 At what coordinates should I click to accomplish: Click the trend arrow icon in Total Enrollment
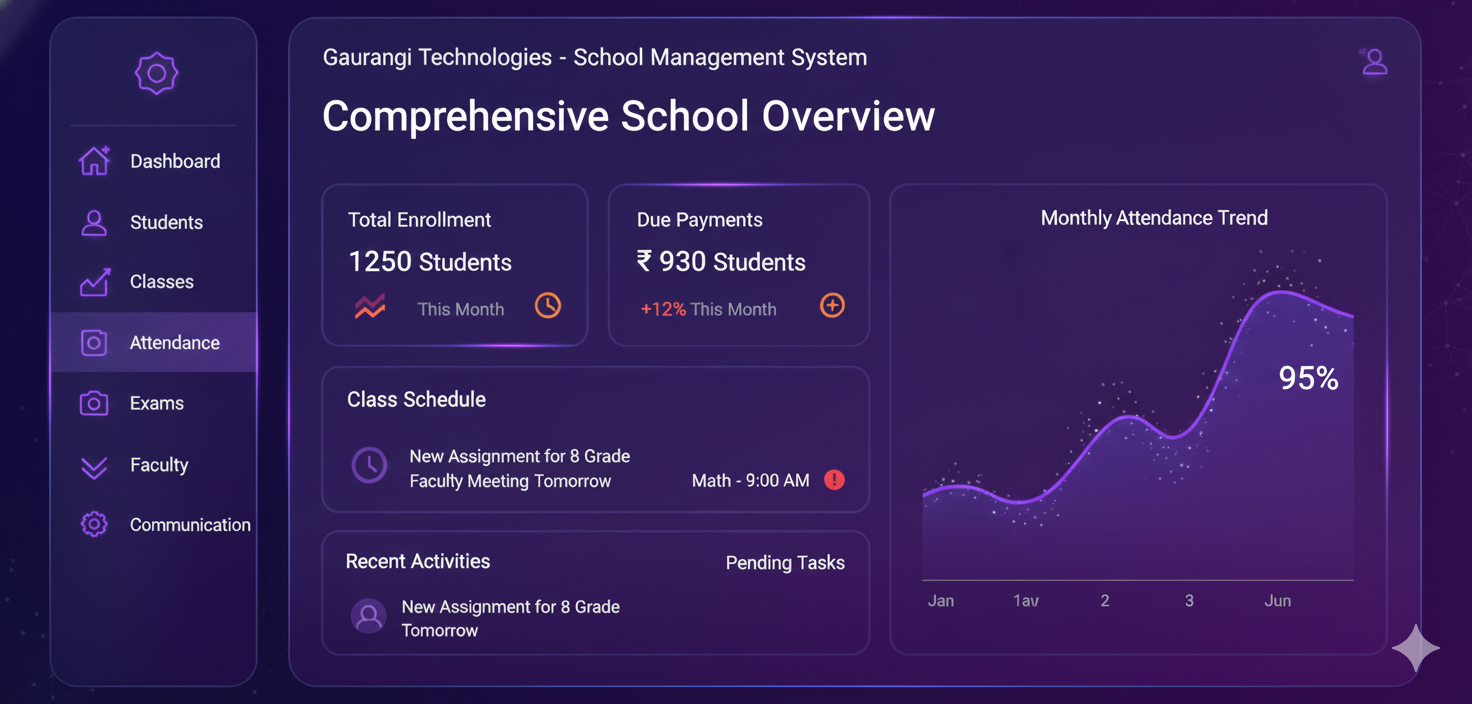click(370, 307)
